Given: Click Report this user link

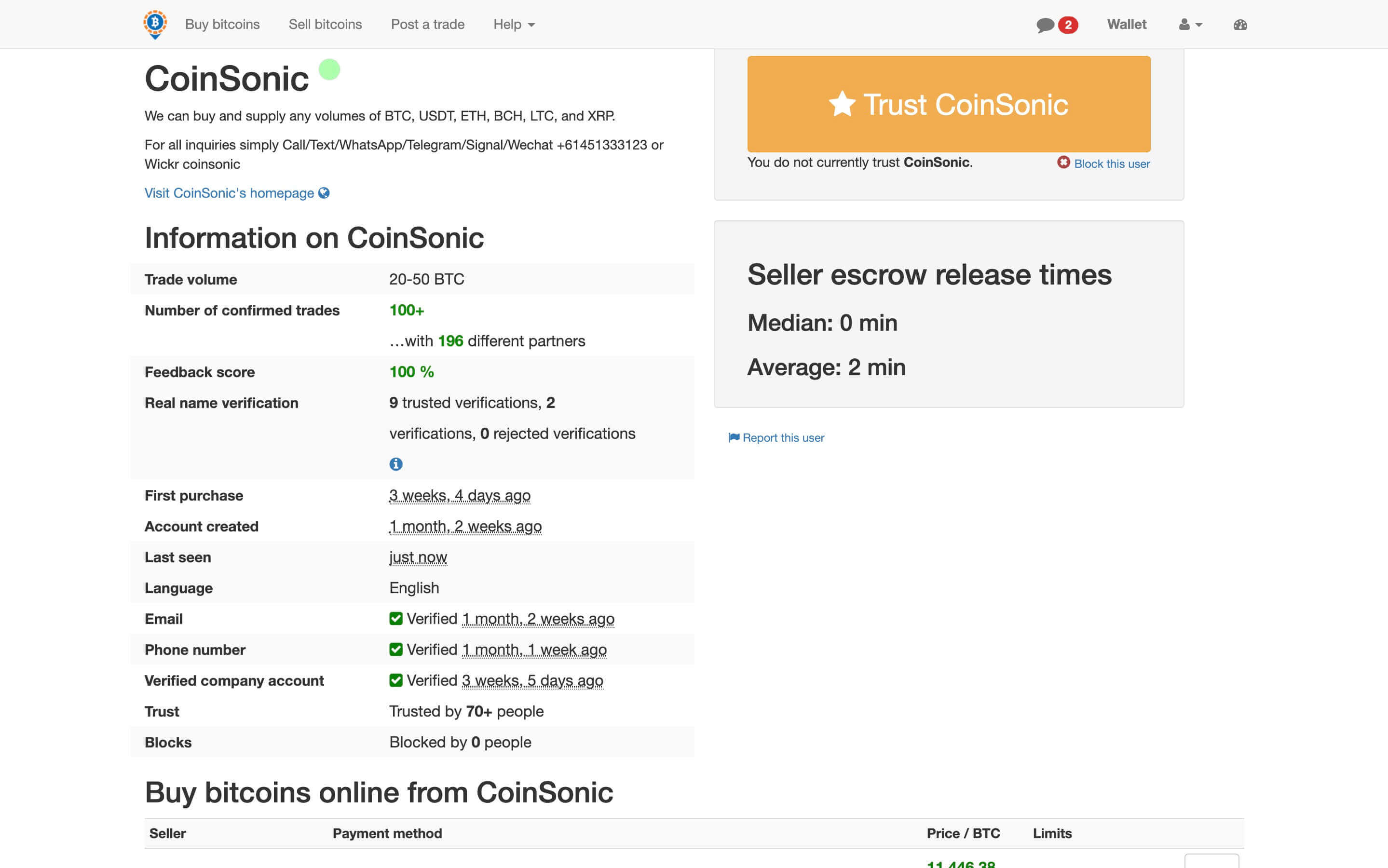Looking at the screenshot, I should coord(784,437).
